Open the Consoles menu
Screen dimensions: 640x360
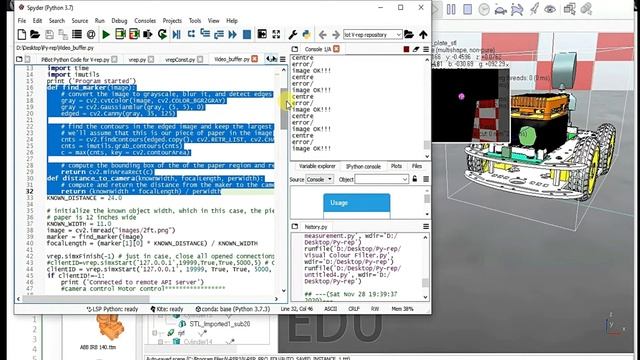point(145,21)
